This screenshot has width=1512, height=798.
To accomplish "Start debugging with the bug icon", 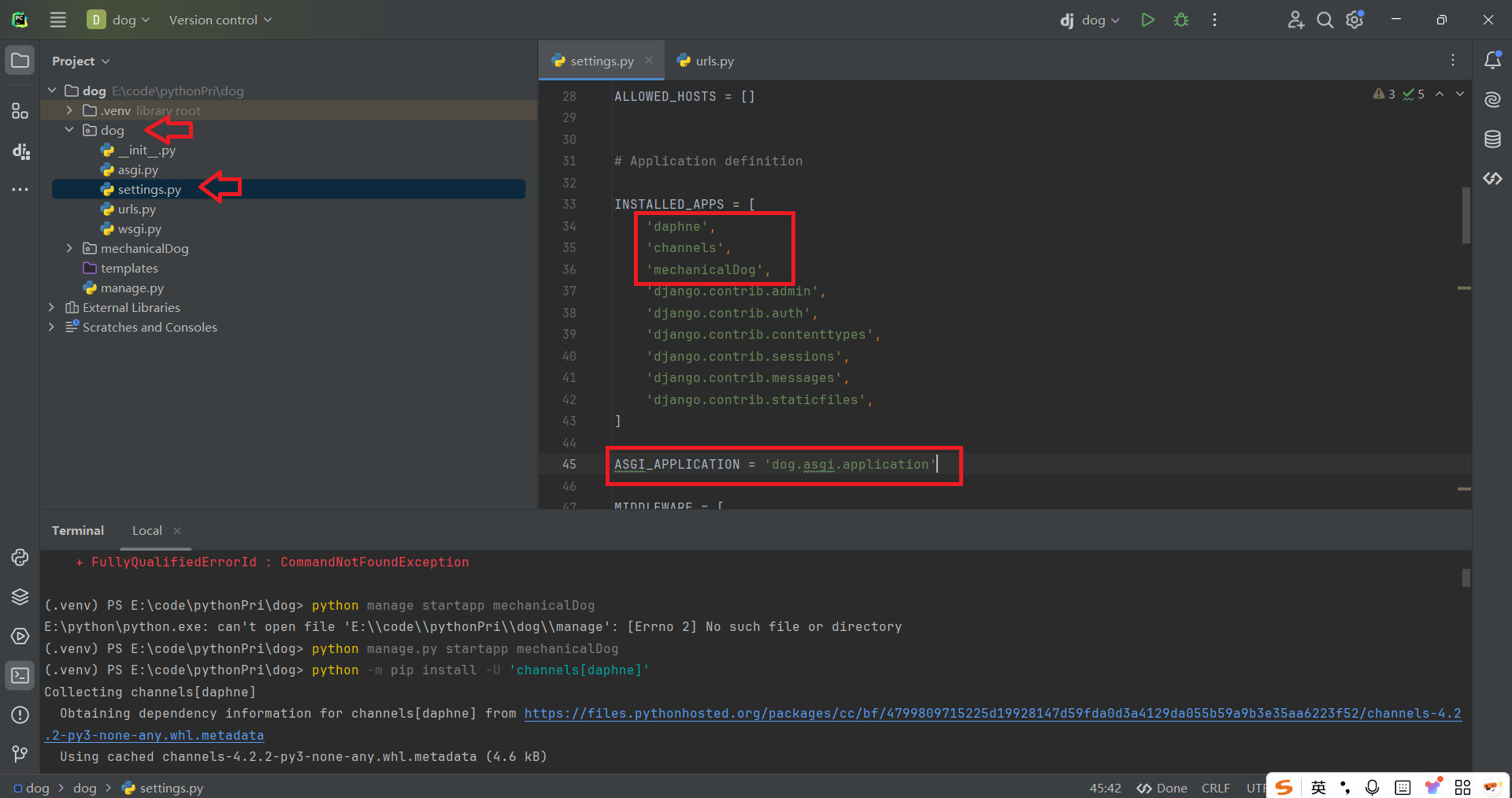I will (x=1181, y=20).
